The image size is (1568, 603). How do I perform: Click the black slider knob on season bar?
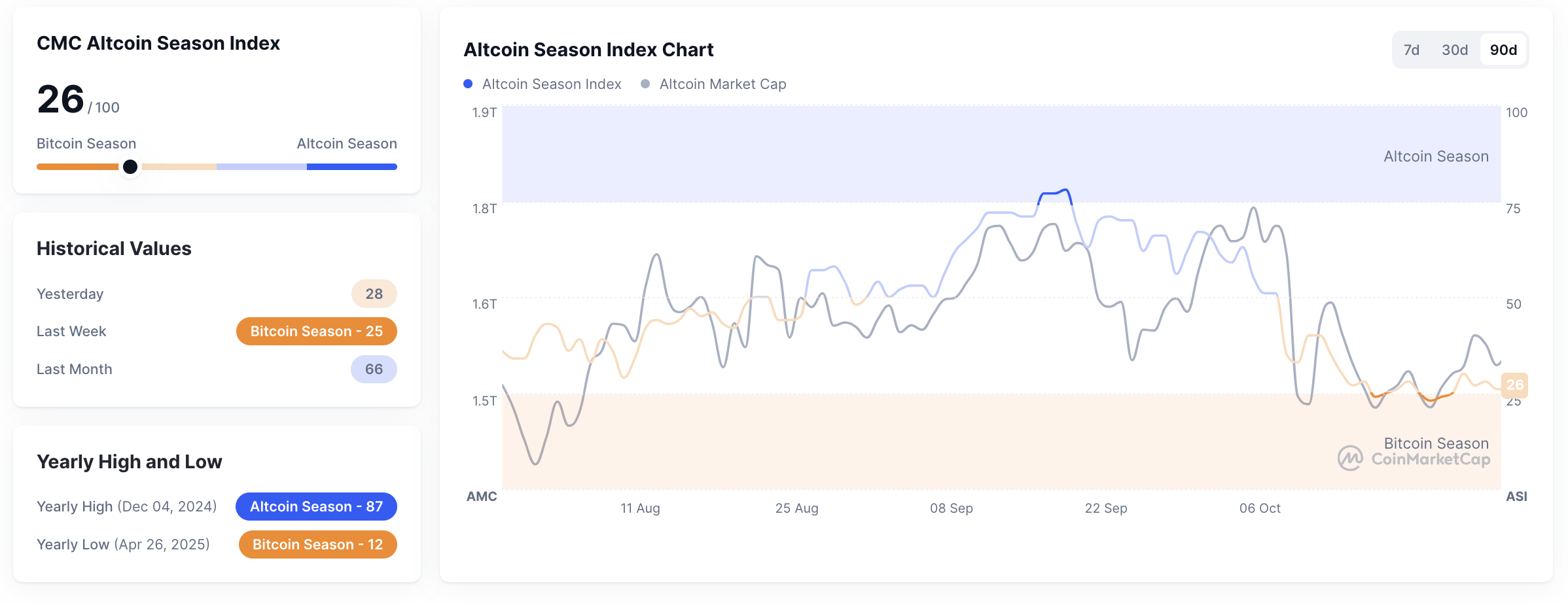point(130,167)
